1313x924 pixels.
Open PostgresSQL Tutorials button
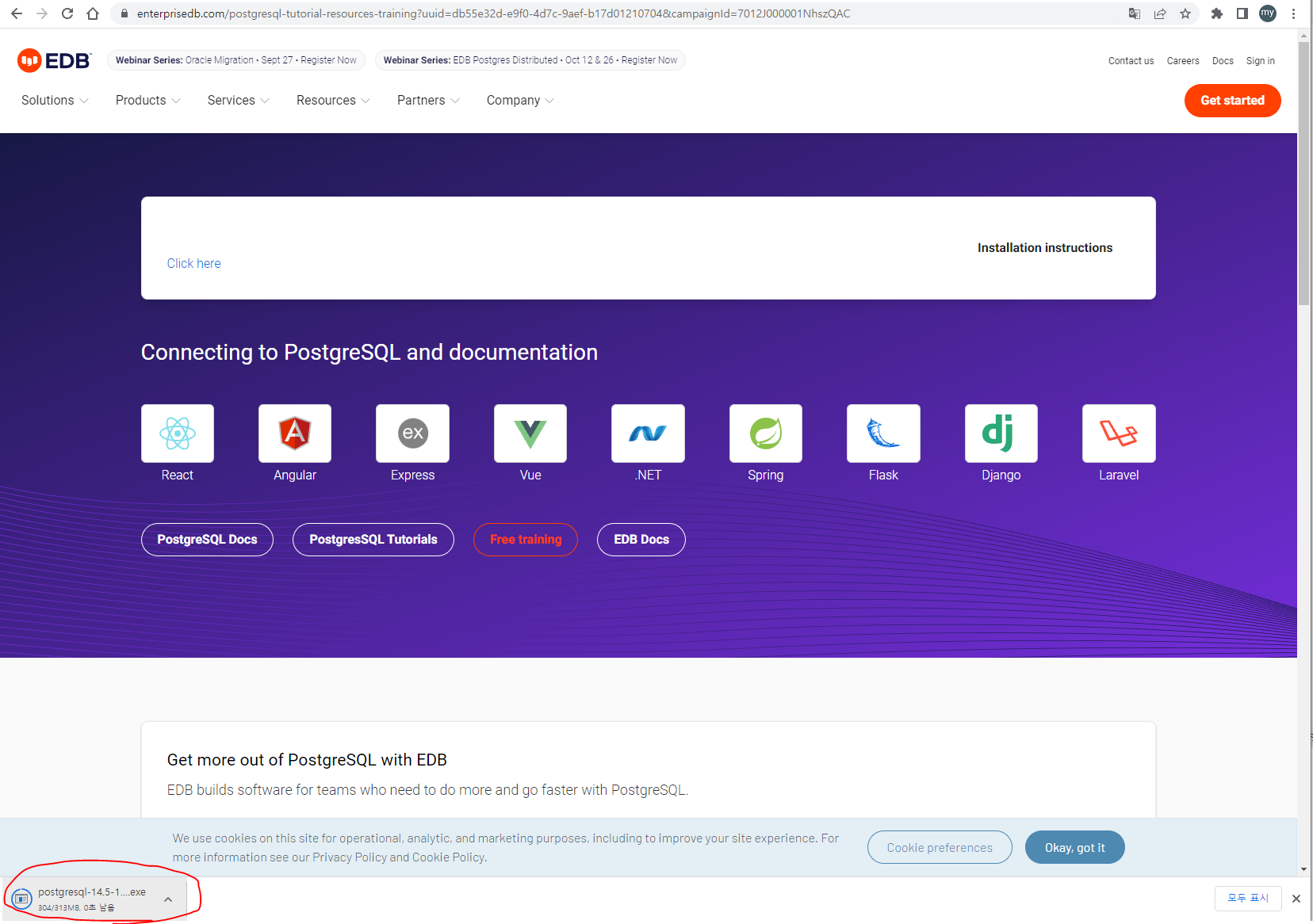click(x=373, y=540)
